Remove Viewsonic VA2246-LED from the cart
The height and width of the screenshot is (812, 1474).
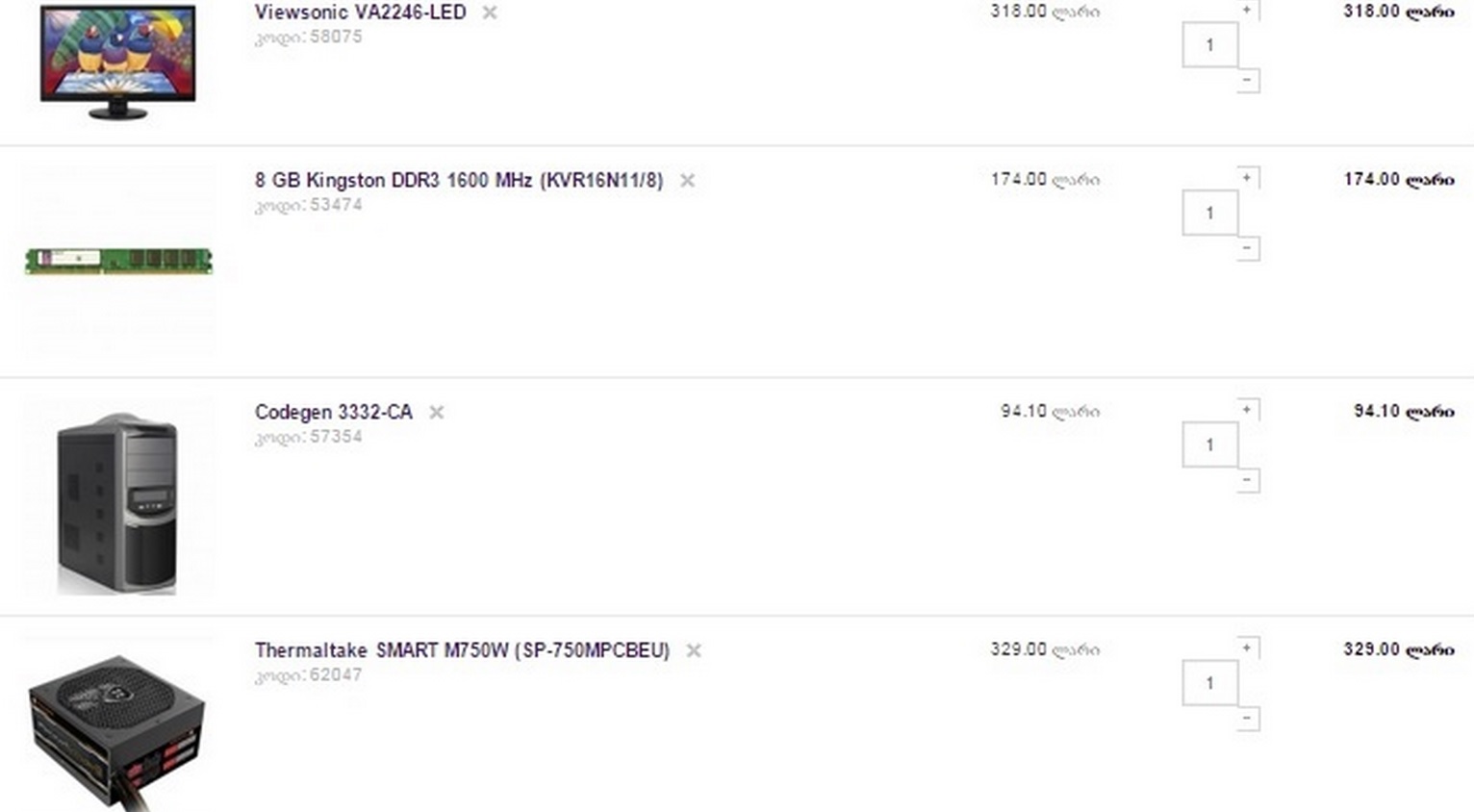(x=490, y=13)
